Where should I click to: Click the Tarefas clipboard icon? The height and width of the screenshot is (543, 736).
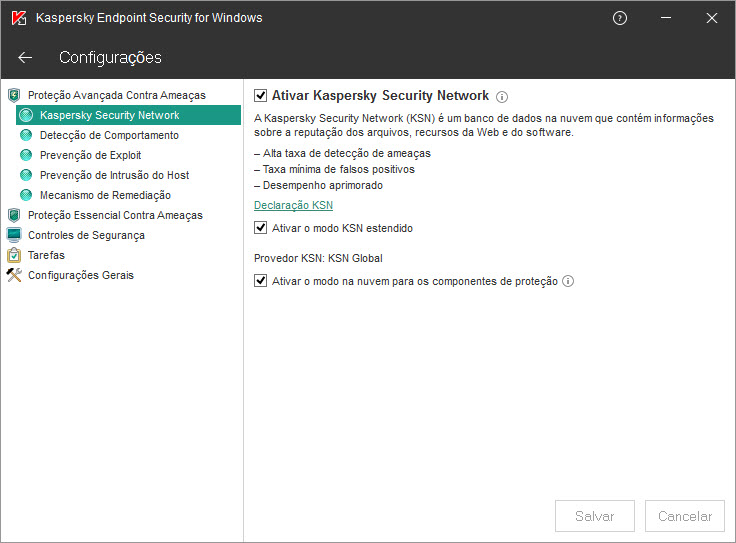(14, 255)
